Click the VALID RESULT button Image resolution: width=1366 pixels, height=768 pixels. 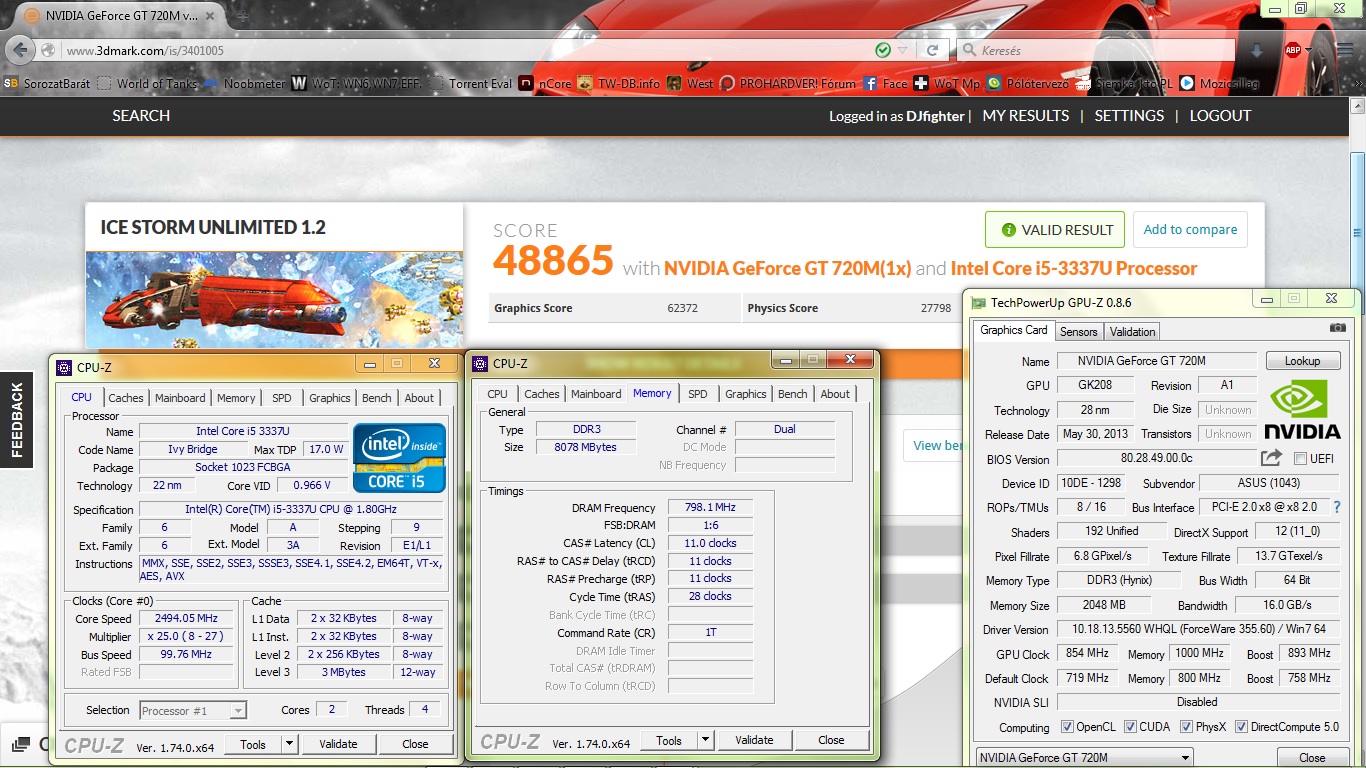coord(1055,229)
